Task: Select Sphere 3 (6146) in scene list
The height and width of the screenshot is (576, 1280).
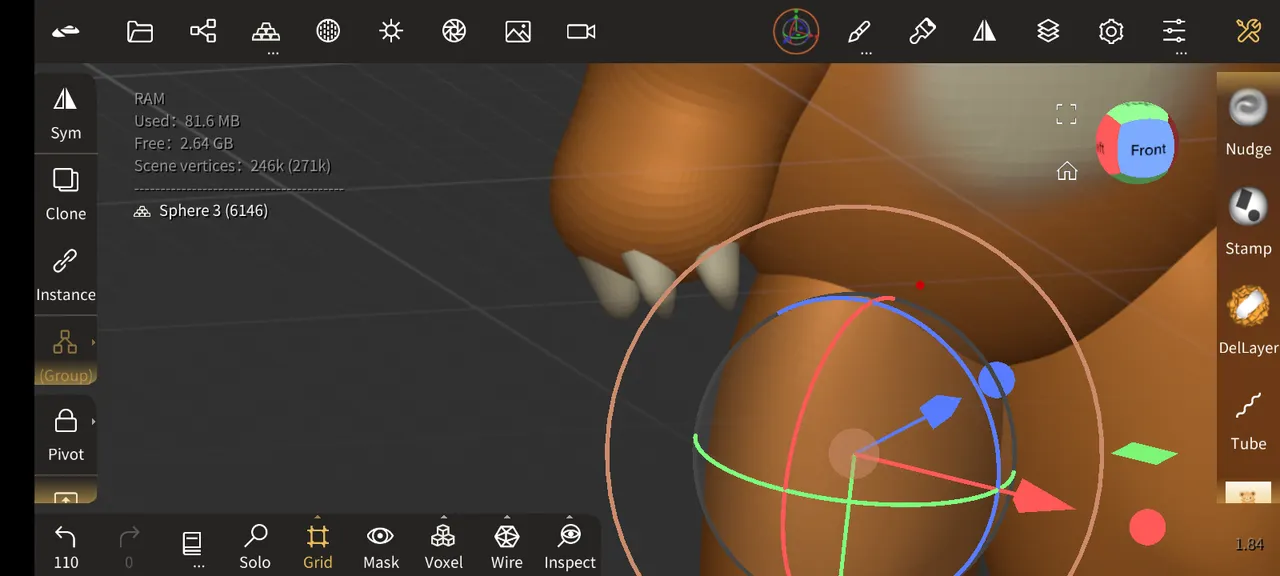Action: [x=201, y=211]
